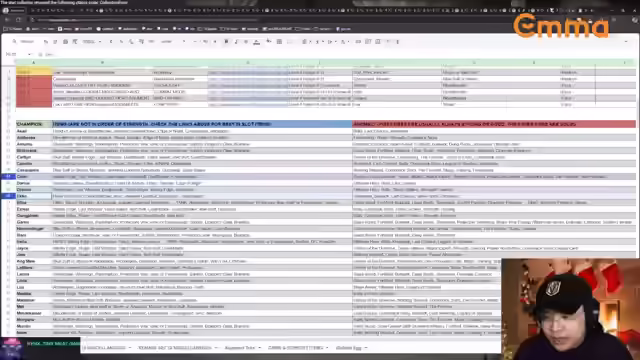Open the text wrapping dropdown
640x360 pixels.
(x=331, y=42)
